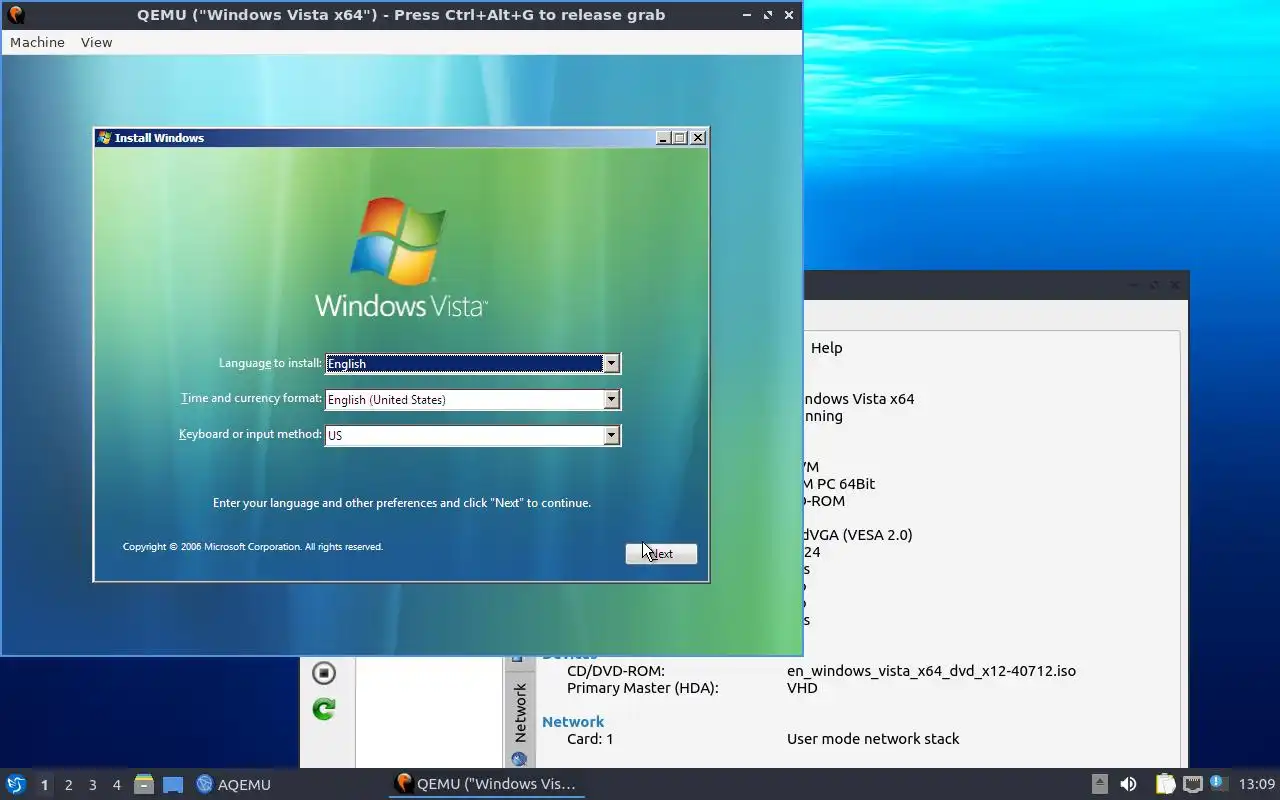Image resolution: width=1280 pixels, height=800 pixels.
Task: Open the file manager icon on taskbar
Action: coord(144,784)
